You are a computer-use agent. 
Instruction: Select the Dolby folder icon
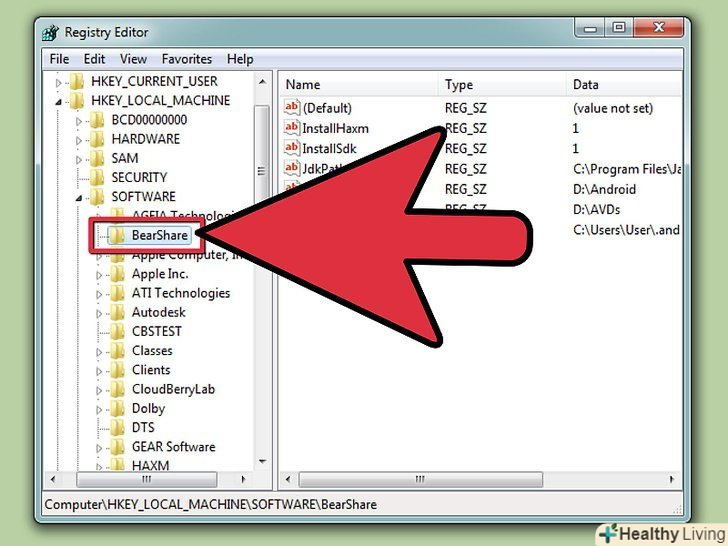pyautogui.click(x=117, y=409)
